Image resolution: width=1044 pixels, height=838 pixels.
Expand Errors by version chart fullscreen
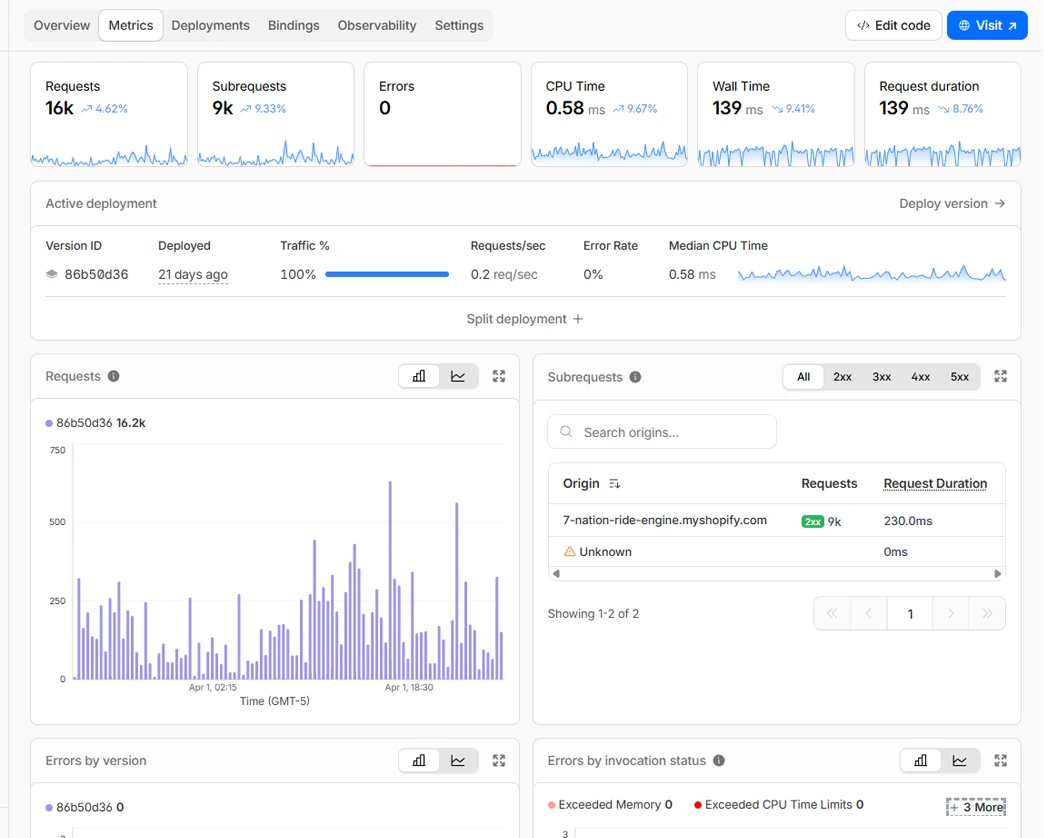[499, 761]
